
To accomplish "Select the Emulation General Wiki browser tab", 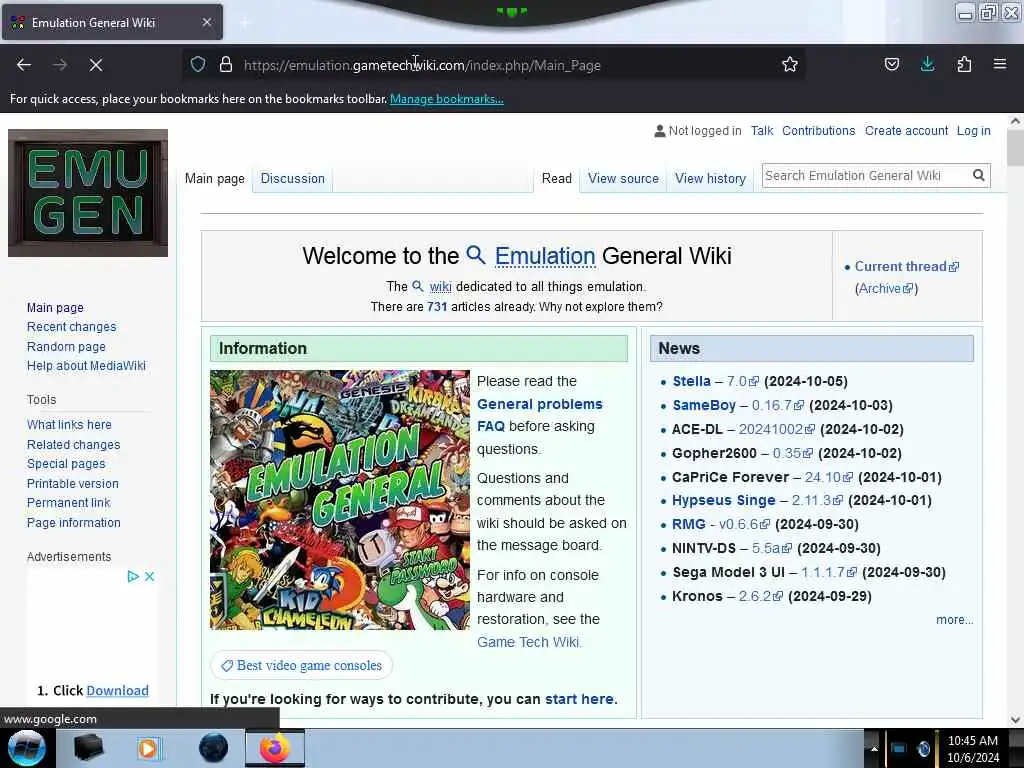I will pyautogui.click(x=112, y=22).
